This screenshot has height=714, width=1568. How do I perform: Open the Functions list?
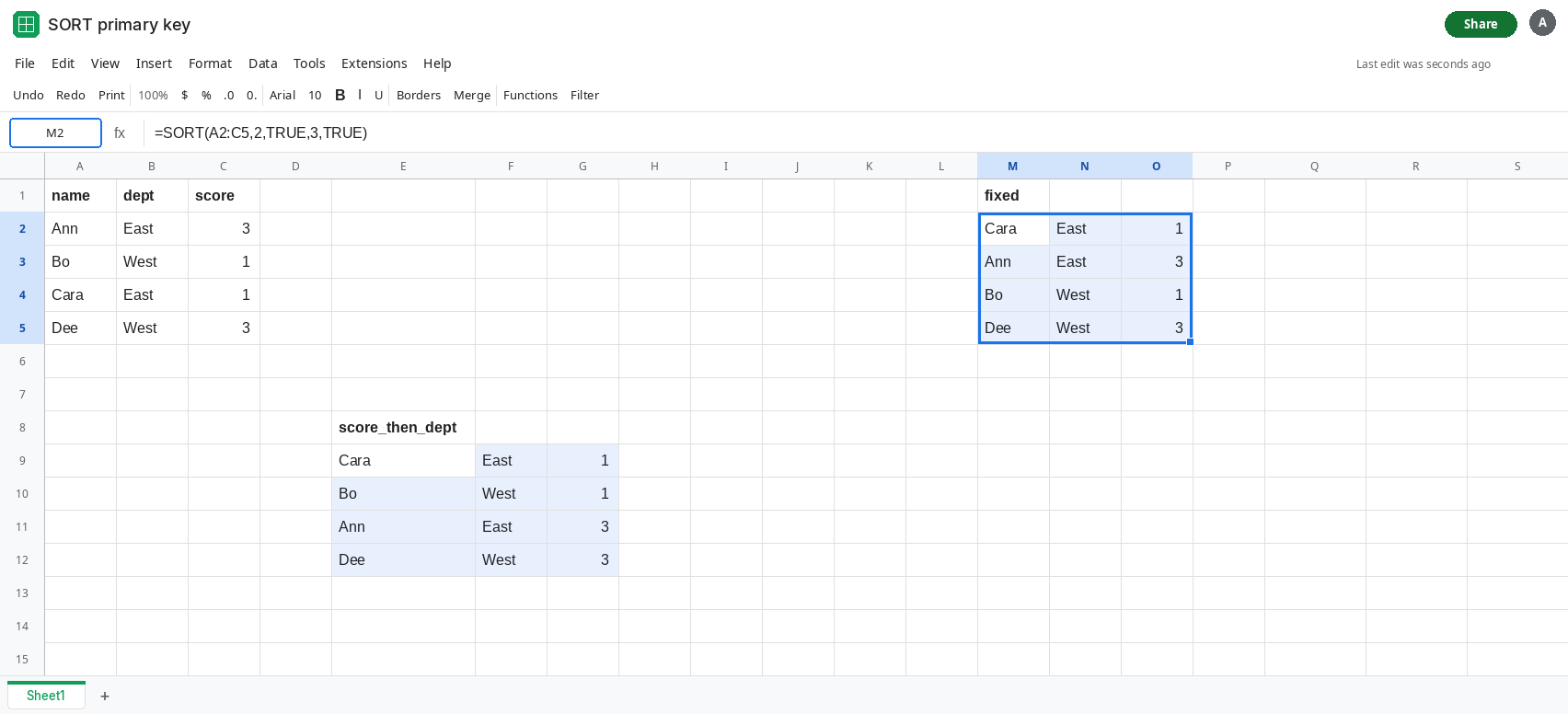[530, 95]
